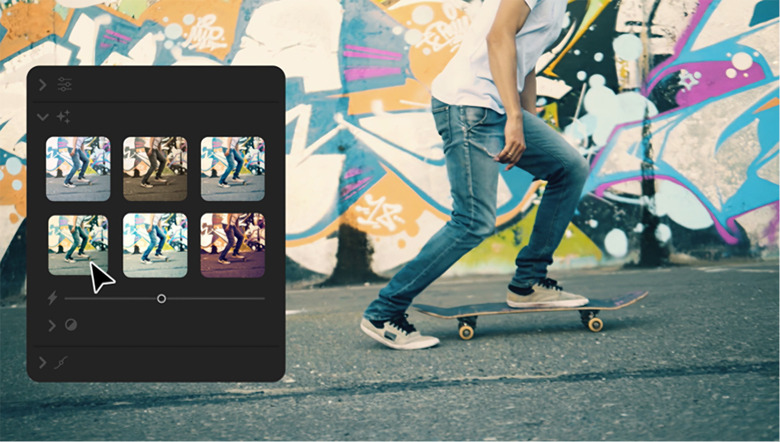The height and width of the screenshot is (442, 780).
Task: Click the adjustment sliders icon
Action: [x=65, y=85]
